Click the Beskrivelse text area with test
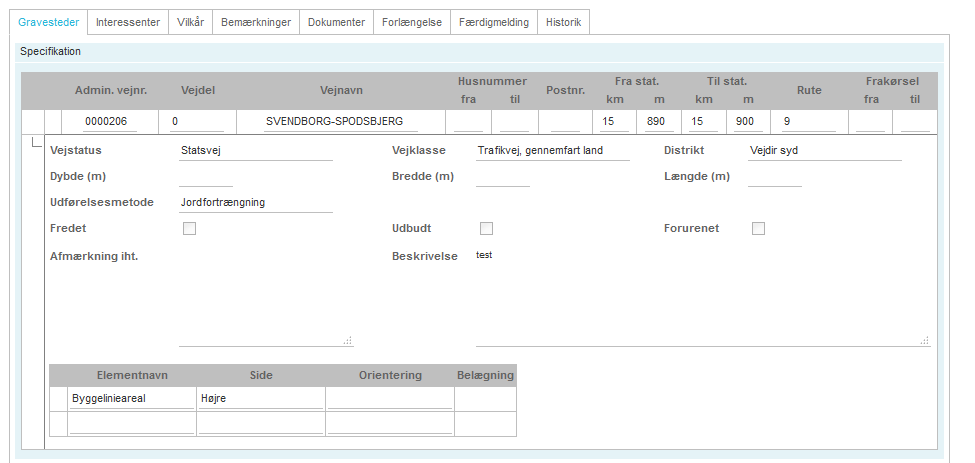Image resolution: width=975 pixels, height=463 pixels. point(700,295)
